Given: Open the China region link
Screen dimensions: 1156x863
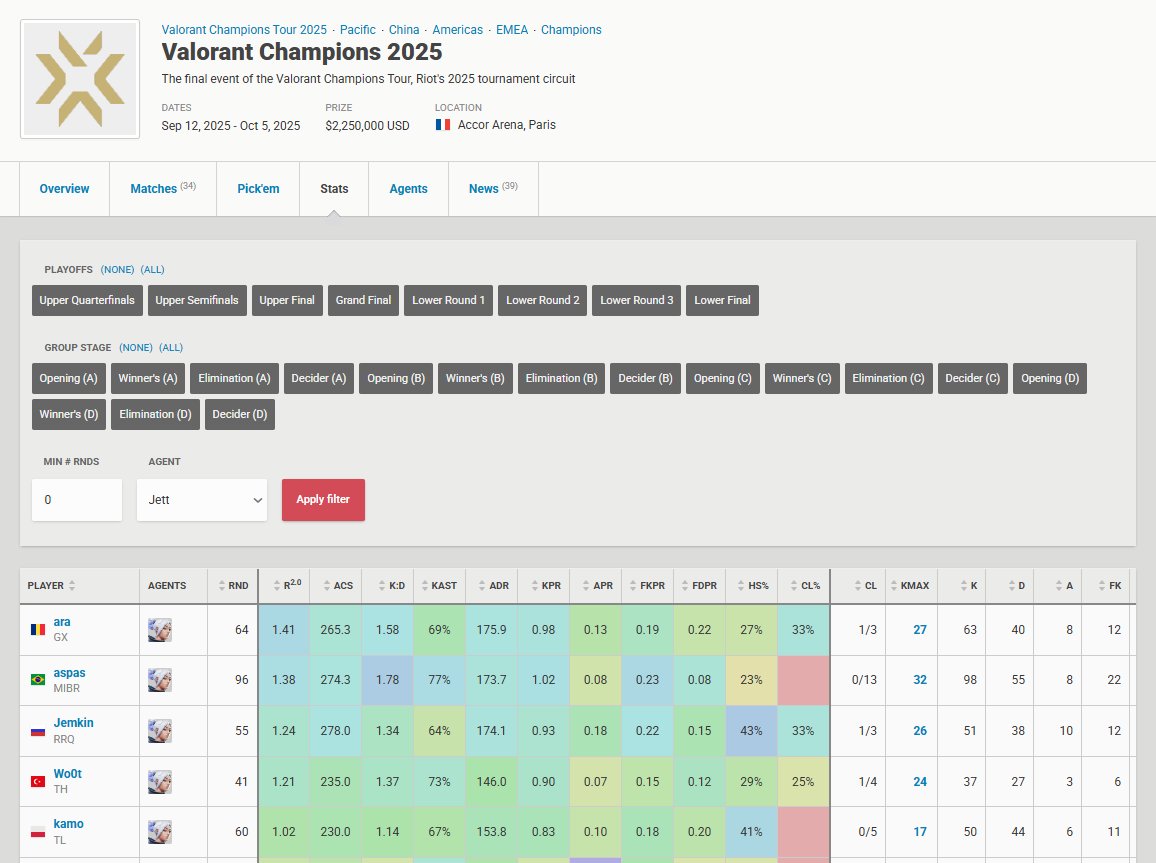Looking at the screenshot, I should pos(404,29).
